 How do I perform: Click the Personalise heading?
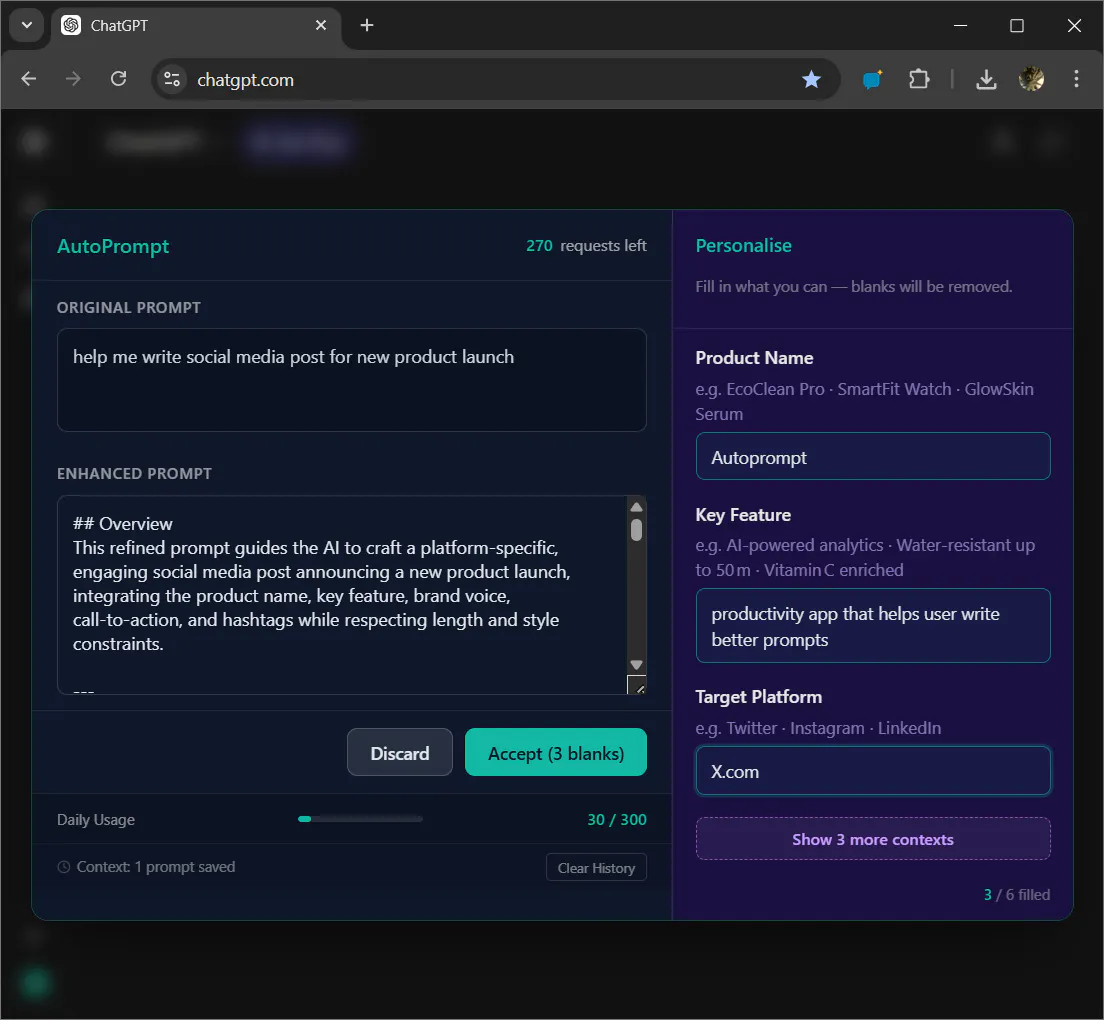point(744,245)
